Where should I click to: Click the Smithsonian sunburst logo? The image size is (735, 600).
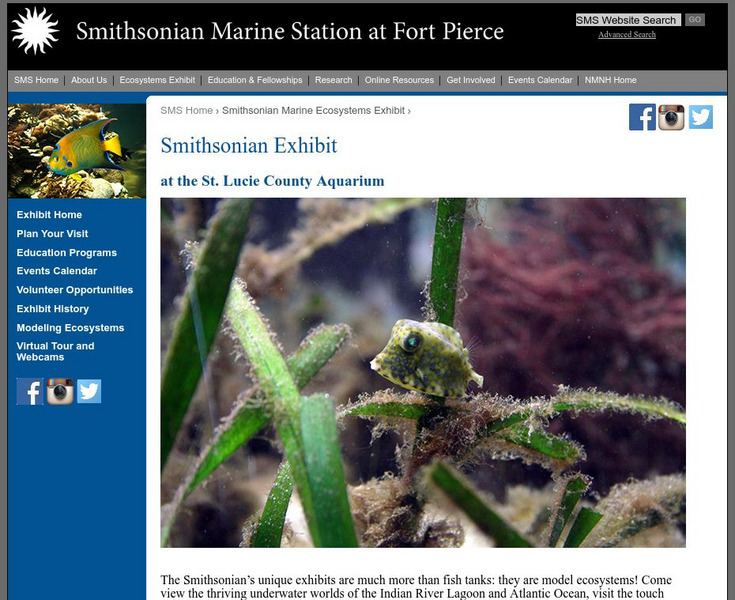pos(35,30)
